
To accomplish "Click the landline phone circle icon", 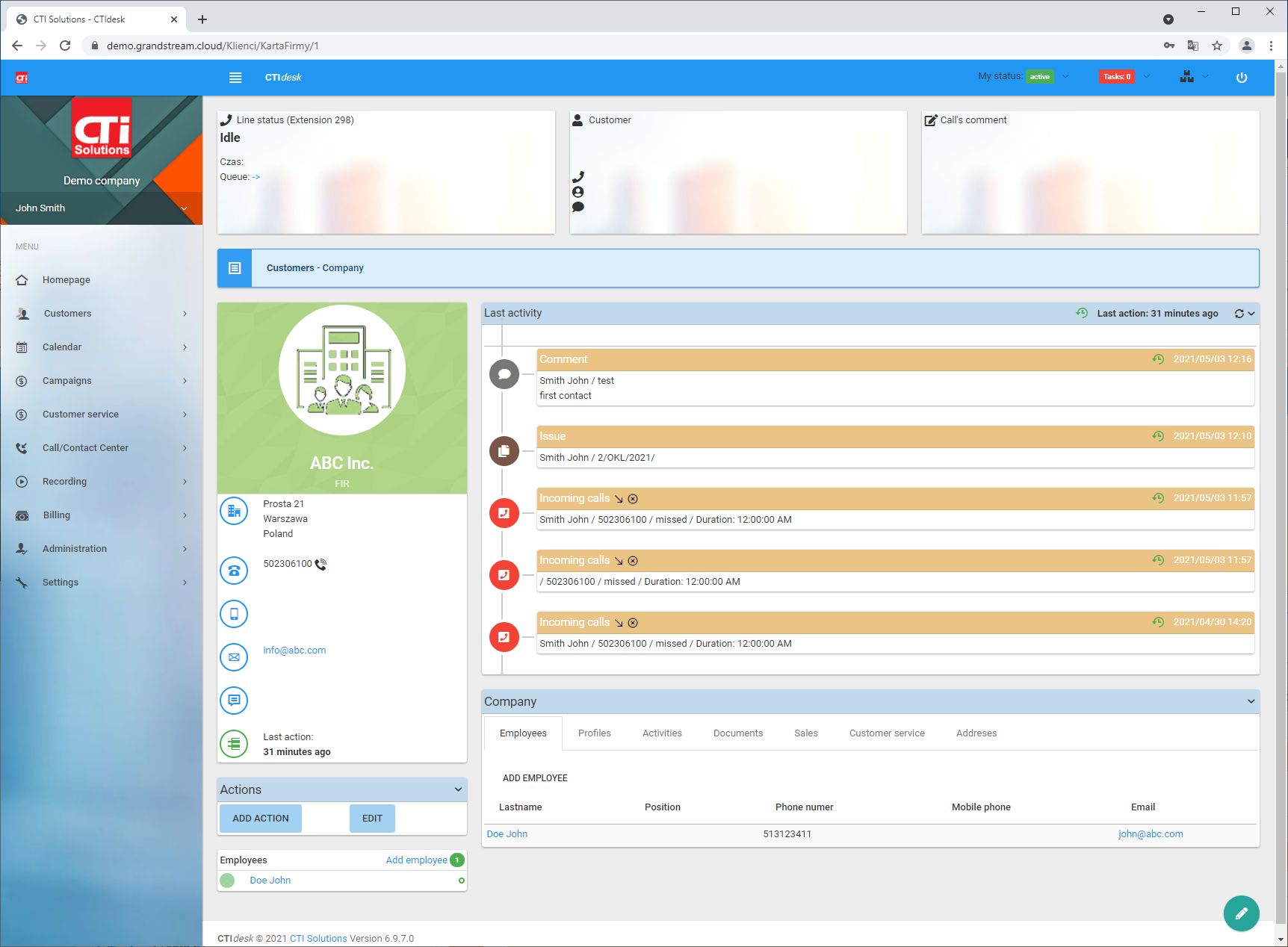I will 234,571.
